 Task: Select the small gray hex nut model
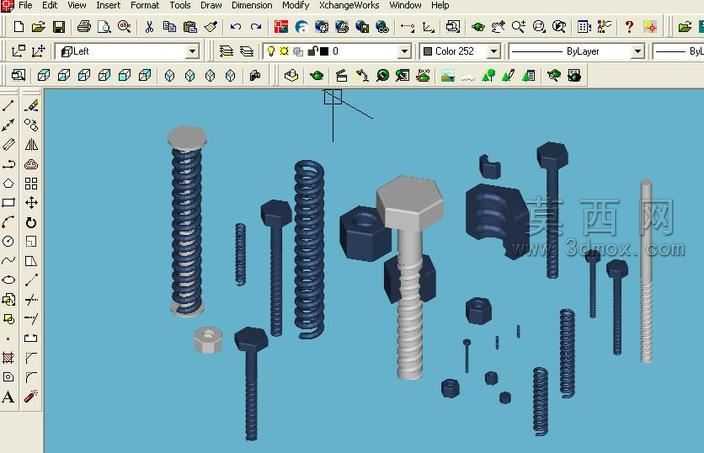point(207,340)
